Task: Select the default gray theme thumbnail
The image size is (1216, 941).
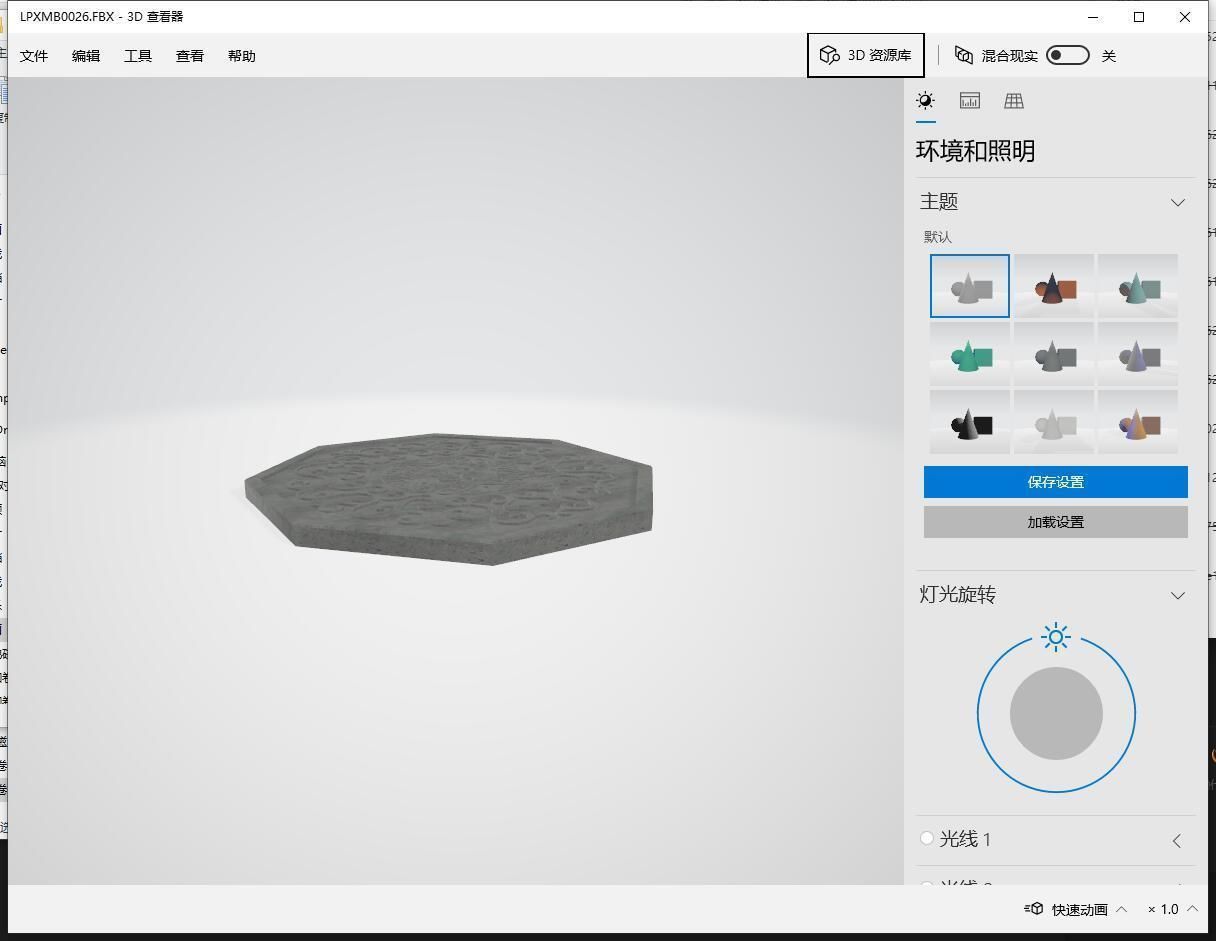Action: [970, 286]
